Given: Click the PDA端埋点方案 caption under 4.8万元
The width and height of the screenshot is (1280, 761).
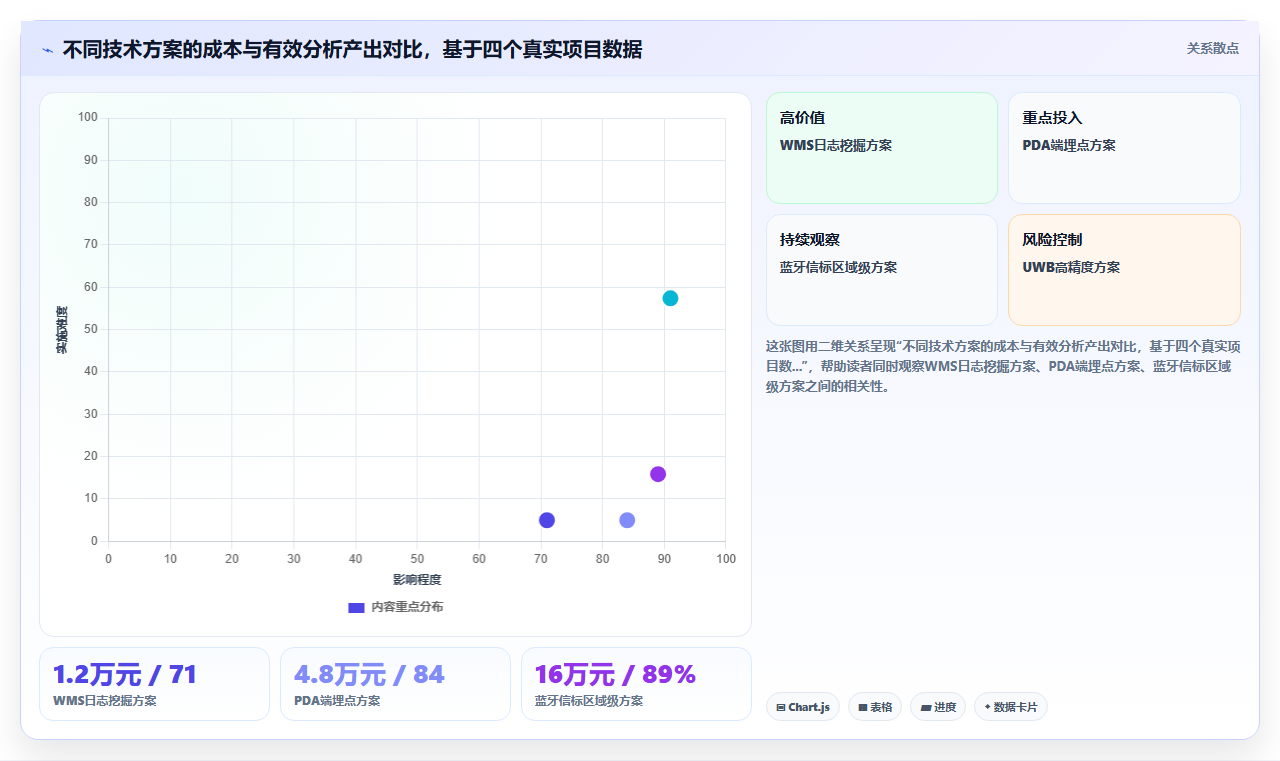Looking at the screenshot, I should click(x=337, y=700).
